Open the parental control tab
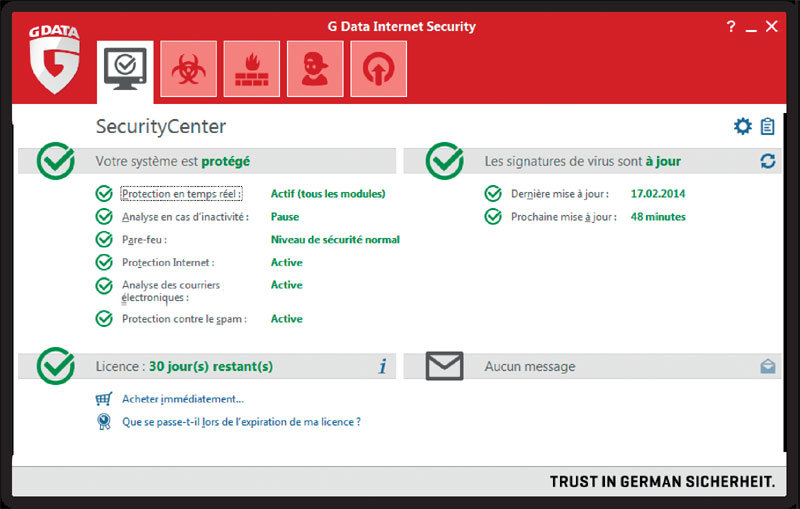800x509 pixels. 315,69
